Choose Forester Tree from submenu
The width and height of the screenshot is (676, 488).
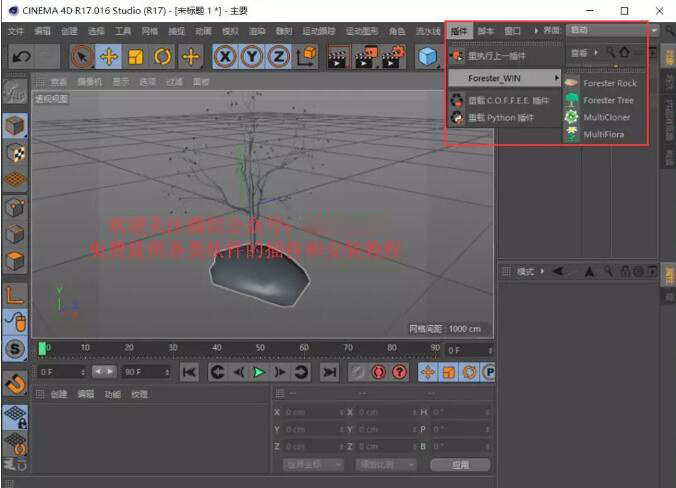pyautogui.click(x=604, y=100)
